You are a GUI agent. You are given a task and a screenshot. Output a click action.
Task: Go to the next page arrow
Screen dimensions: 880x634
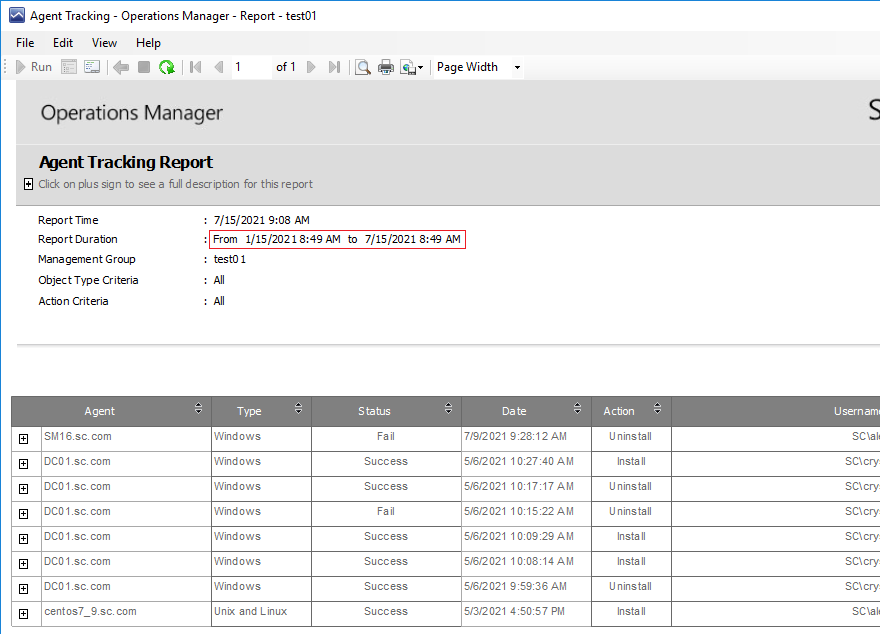click(311, 67)
